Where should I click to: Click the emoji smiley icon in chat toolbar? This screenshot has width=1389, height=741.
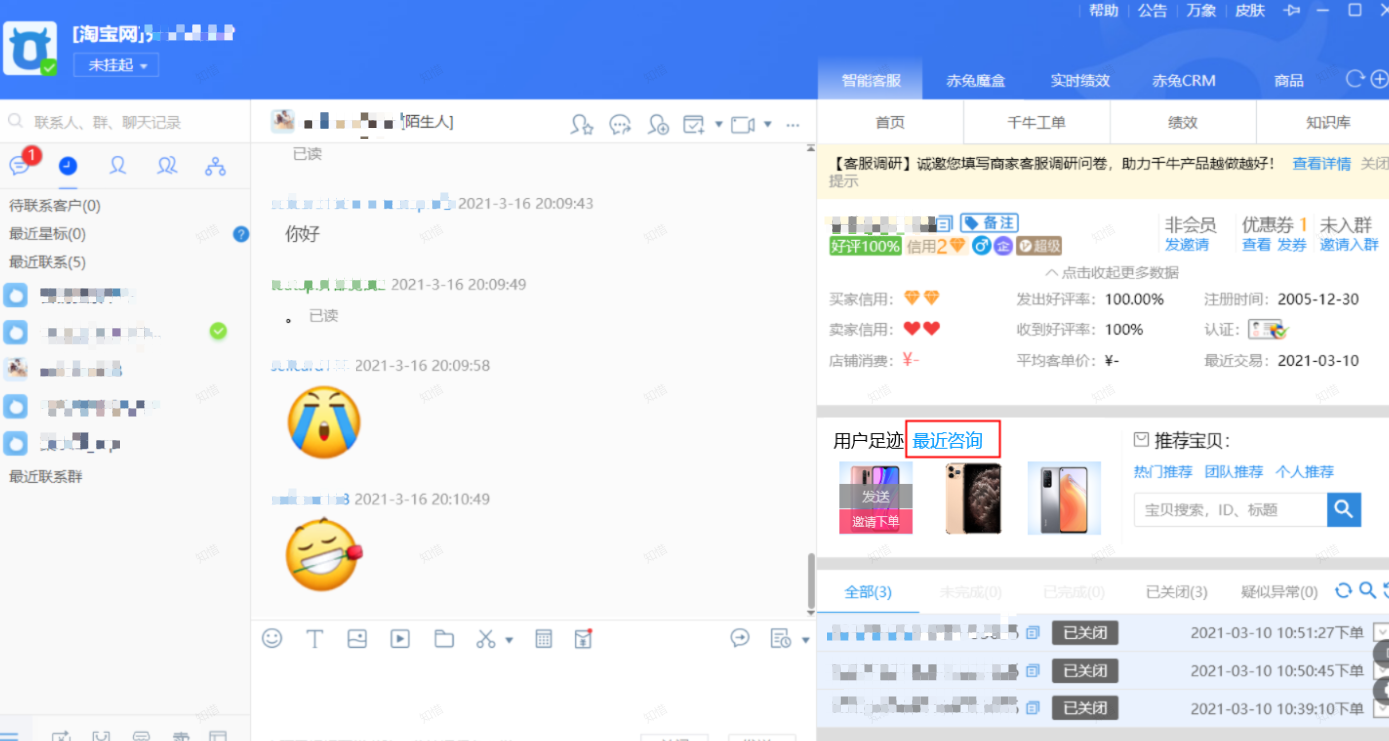tap(272, 639)
